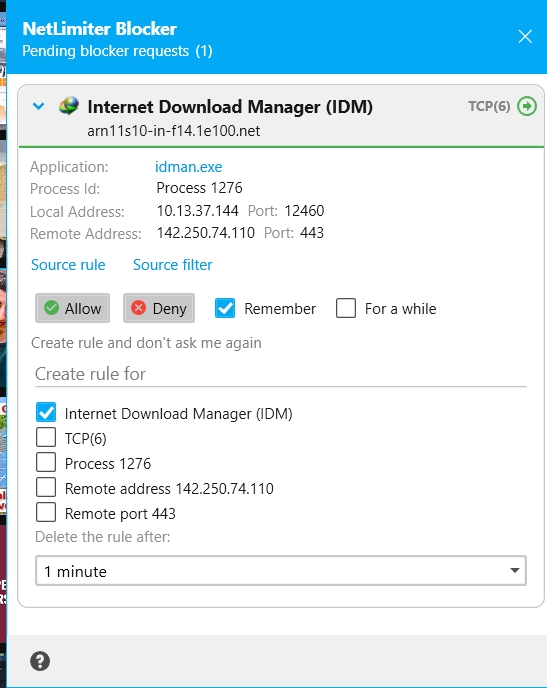Check the Process 1276 rule checkbox

(x=46, y=462)
